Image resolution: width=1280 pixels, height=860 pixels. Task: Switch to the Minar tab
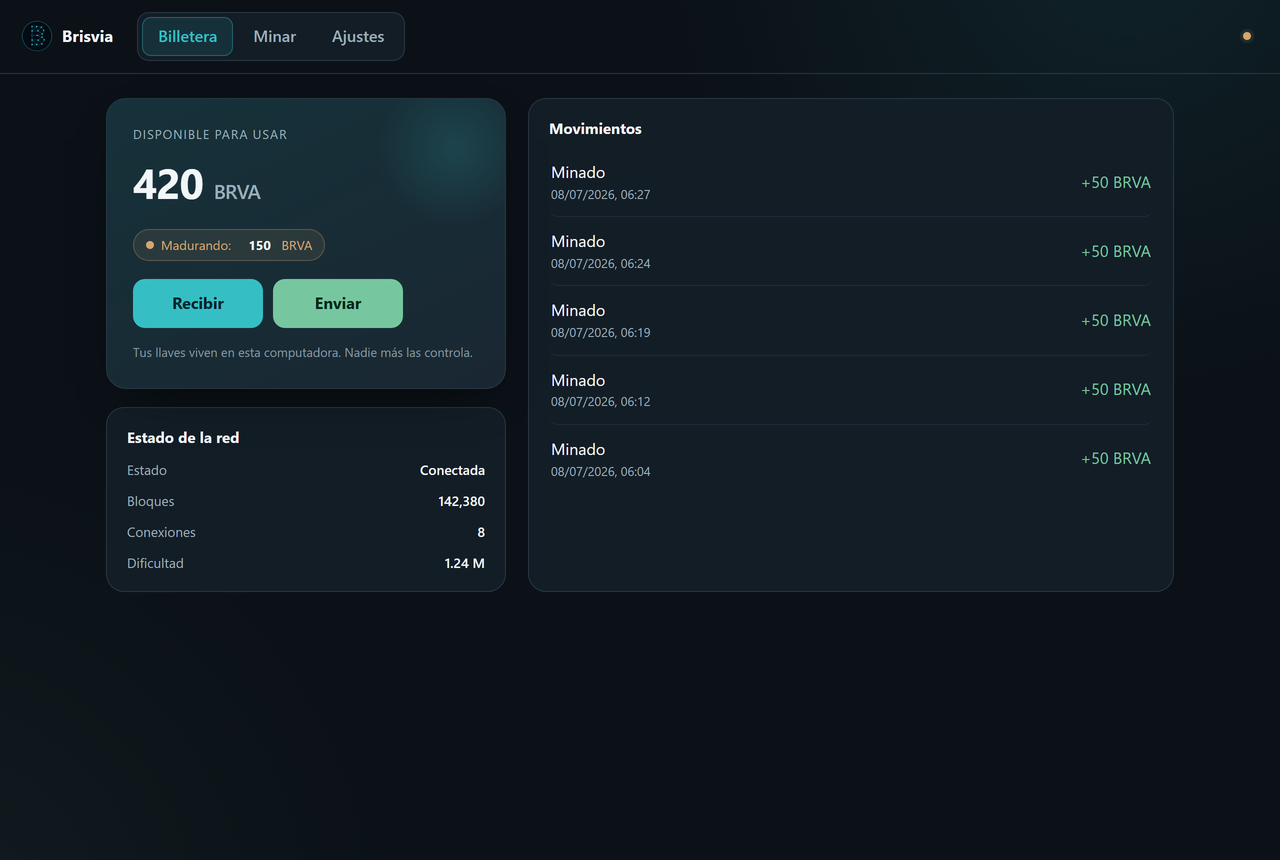(x=274, y=37)
